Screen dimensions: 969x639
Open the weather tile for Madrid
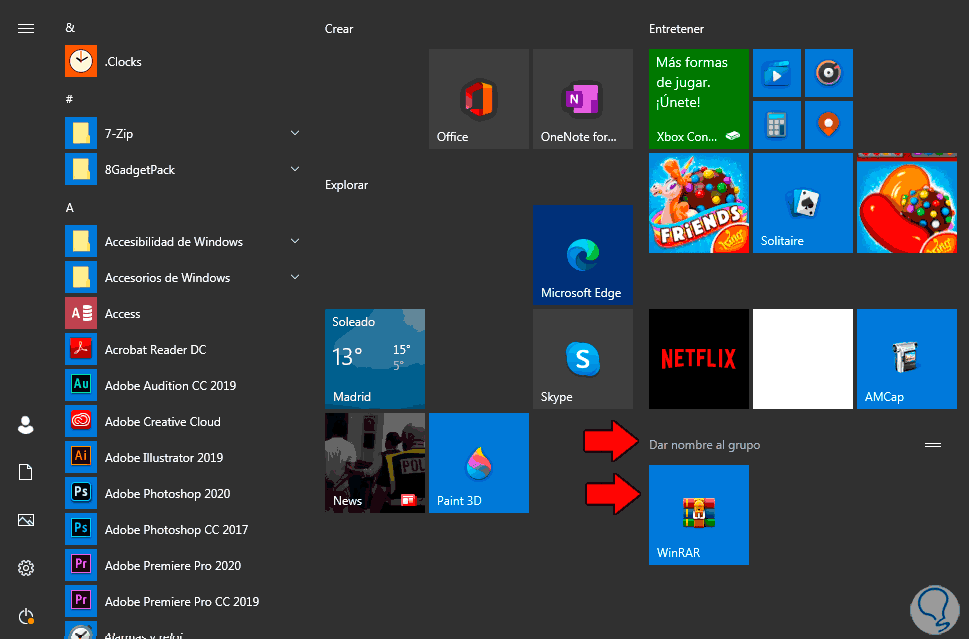pos(375,359)
